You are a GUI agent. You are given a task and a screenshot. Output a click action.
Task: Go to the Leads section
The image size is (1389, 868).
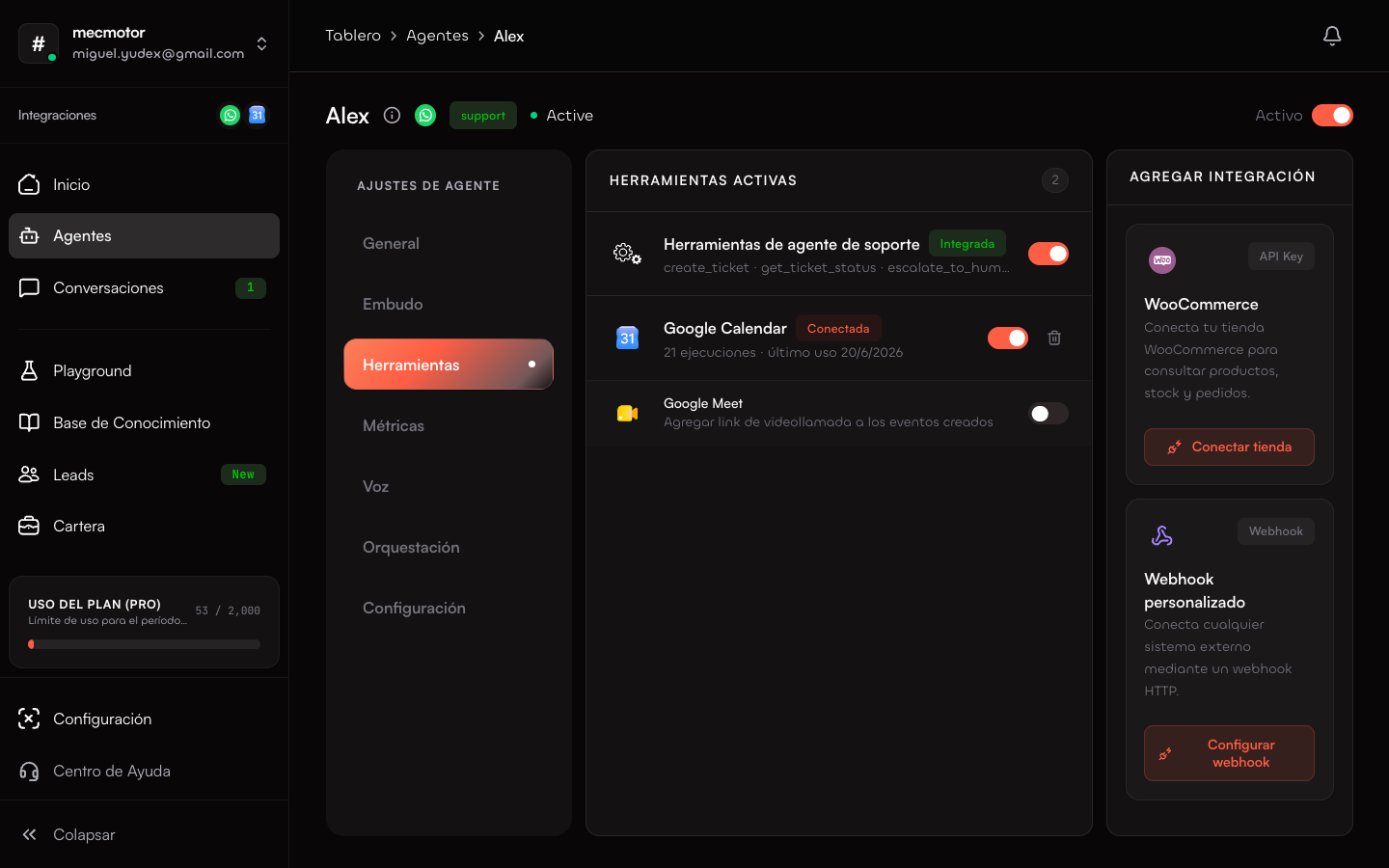144,475
